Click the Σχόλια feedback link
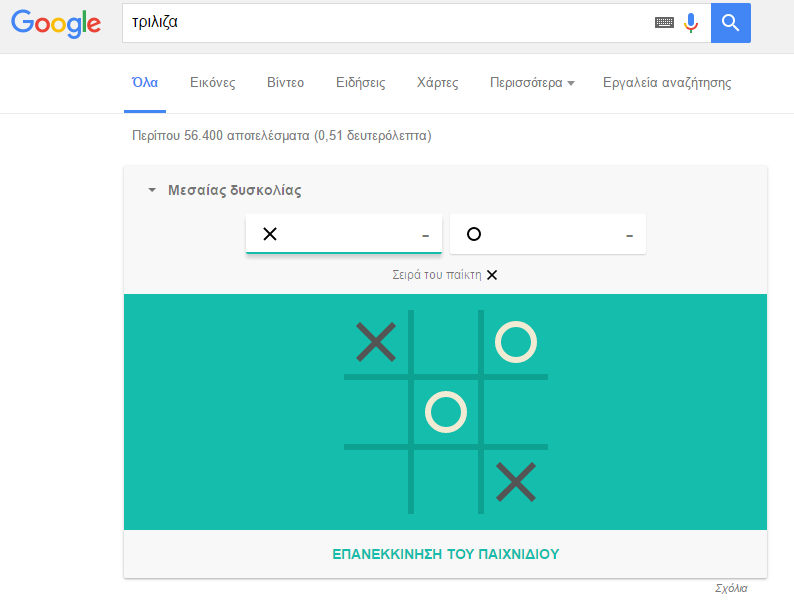This screenshot has height=605, width=794. tap(731, 589)
